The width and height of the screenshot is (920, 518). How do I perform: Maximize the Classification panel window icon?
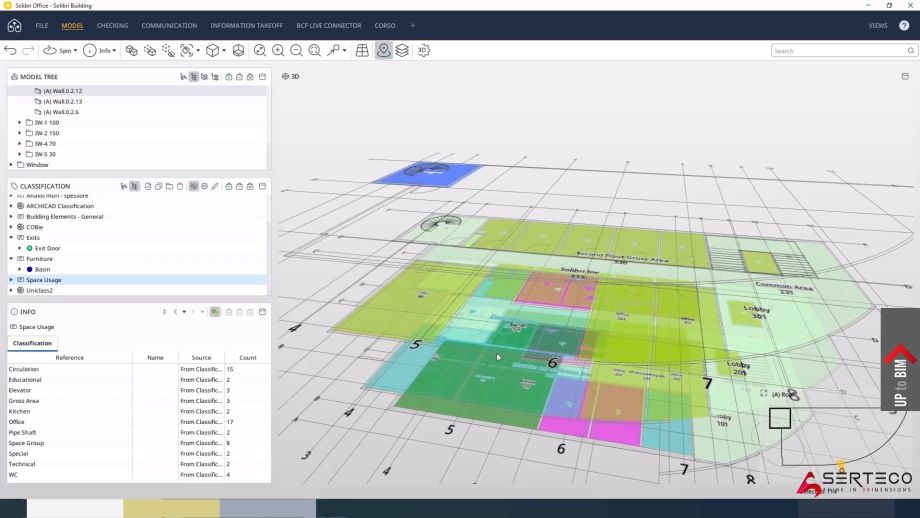262,186
